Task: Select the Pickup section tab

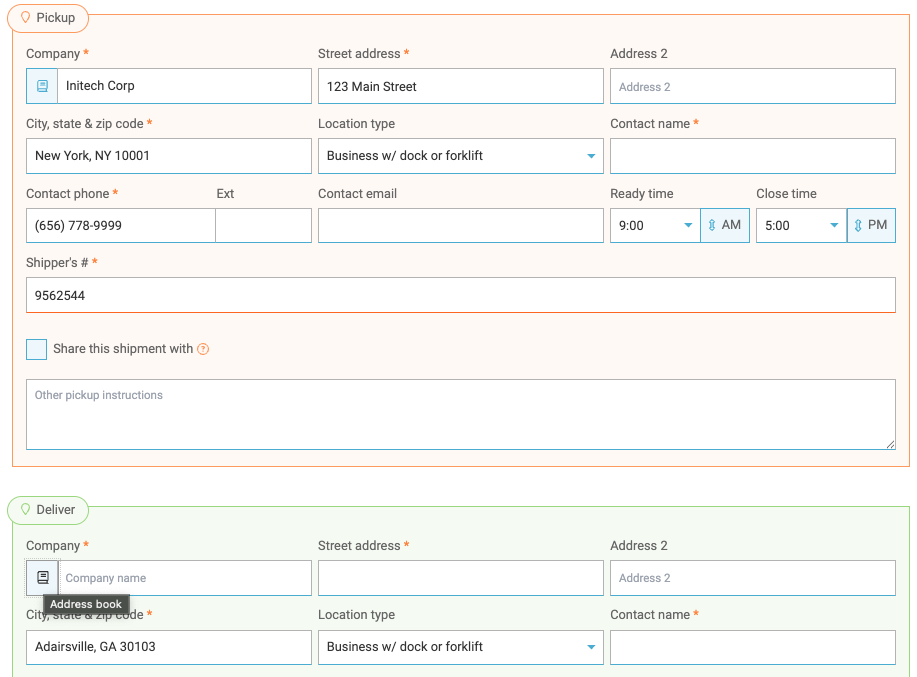Action: coord(48,17)
